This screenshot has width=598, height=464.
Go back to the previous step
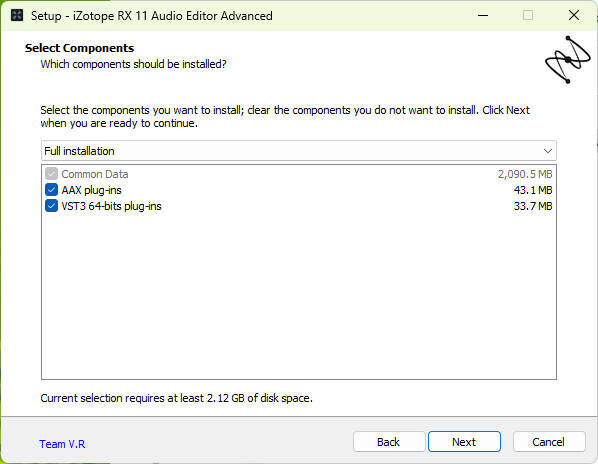point(389,442)
